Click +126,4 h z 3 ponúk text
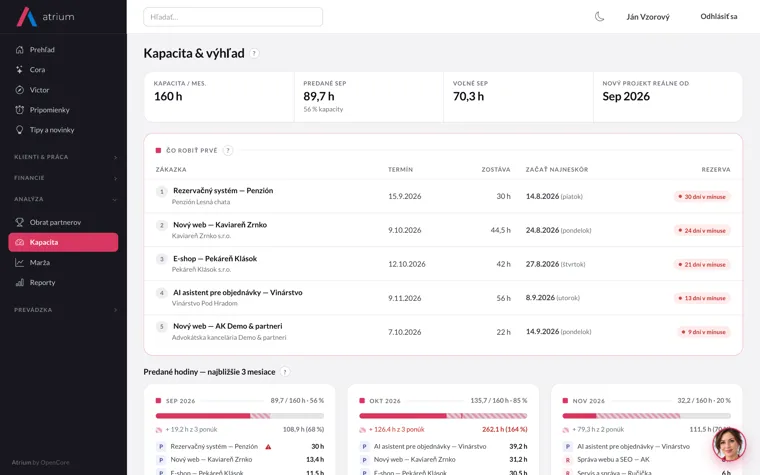 (396, 429)
